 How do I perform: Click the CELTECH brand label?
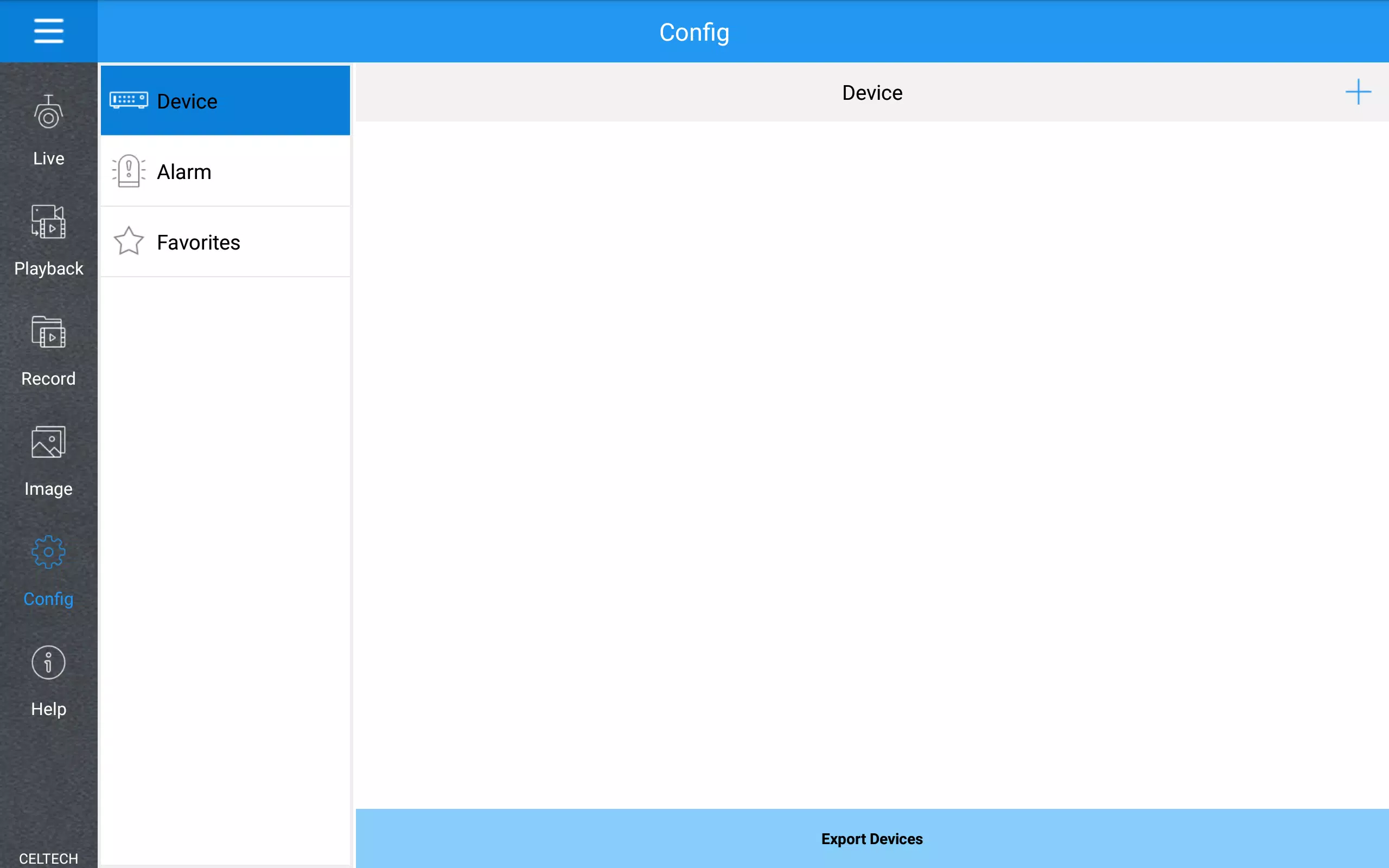(x=48, y=858)
